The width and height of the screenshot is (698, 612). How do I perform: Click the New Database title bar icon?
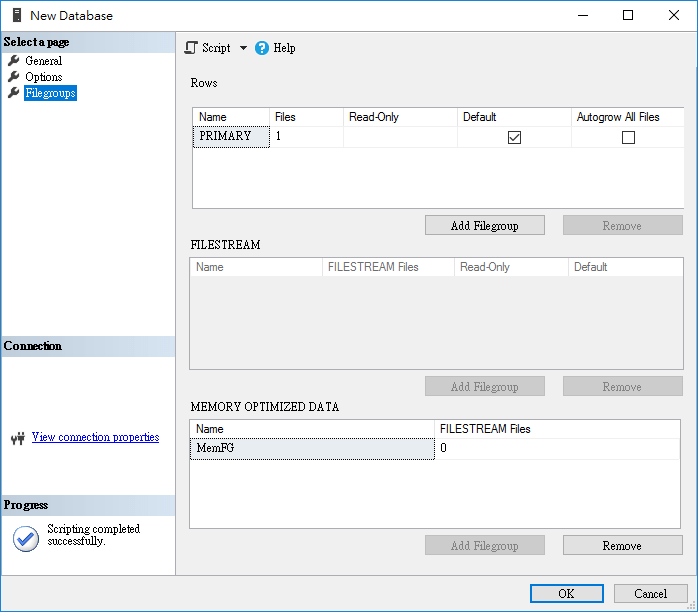pos(16,15)
